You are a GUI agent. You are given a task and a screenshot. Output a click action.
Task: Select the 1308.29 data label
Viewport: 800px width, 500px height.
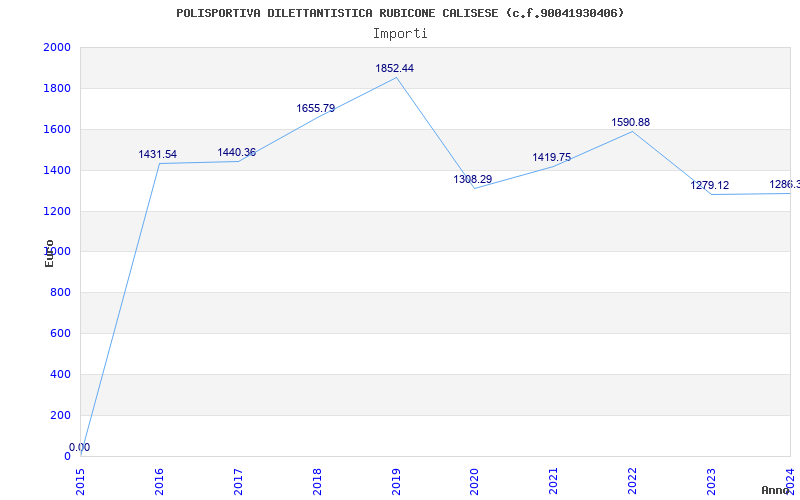point(472,180)
